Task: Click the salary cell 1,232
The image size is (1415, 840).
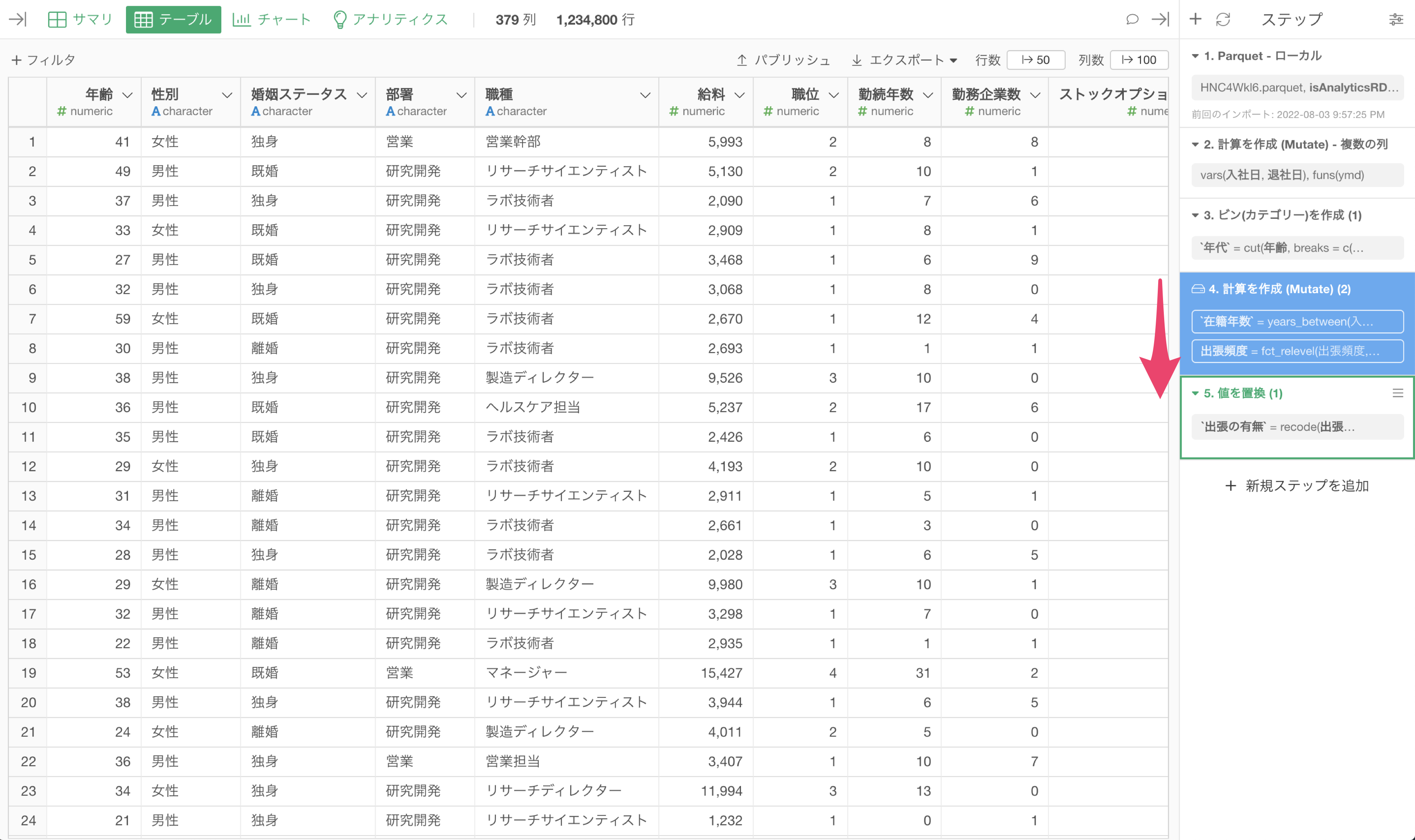Action: tap(706, 820)
